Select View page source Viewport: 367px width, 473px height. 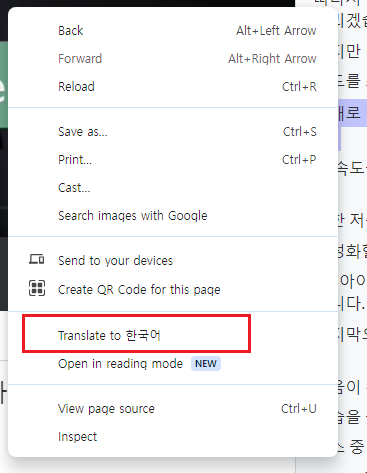173,409
